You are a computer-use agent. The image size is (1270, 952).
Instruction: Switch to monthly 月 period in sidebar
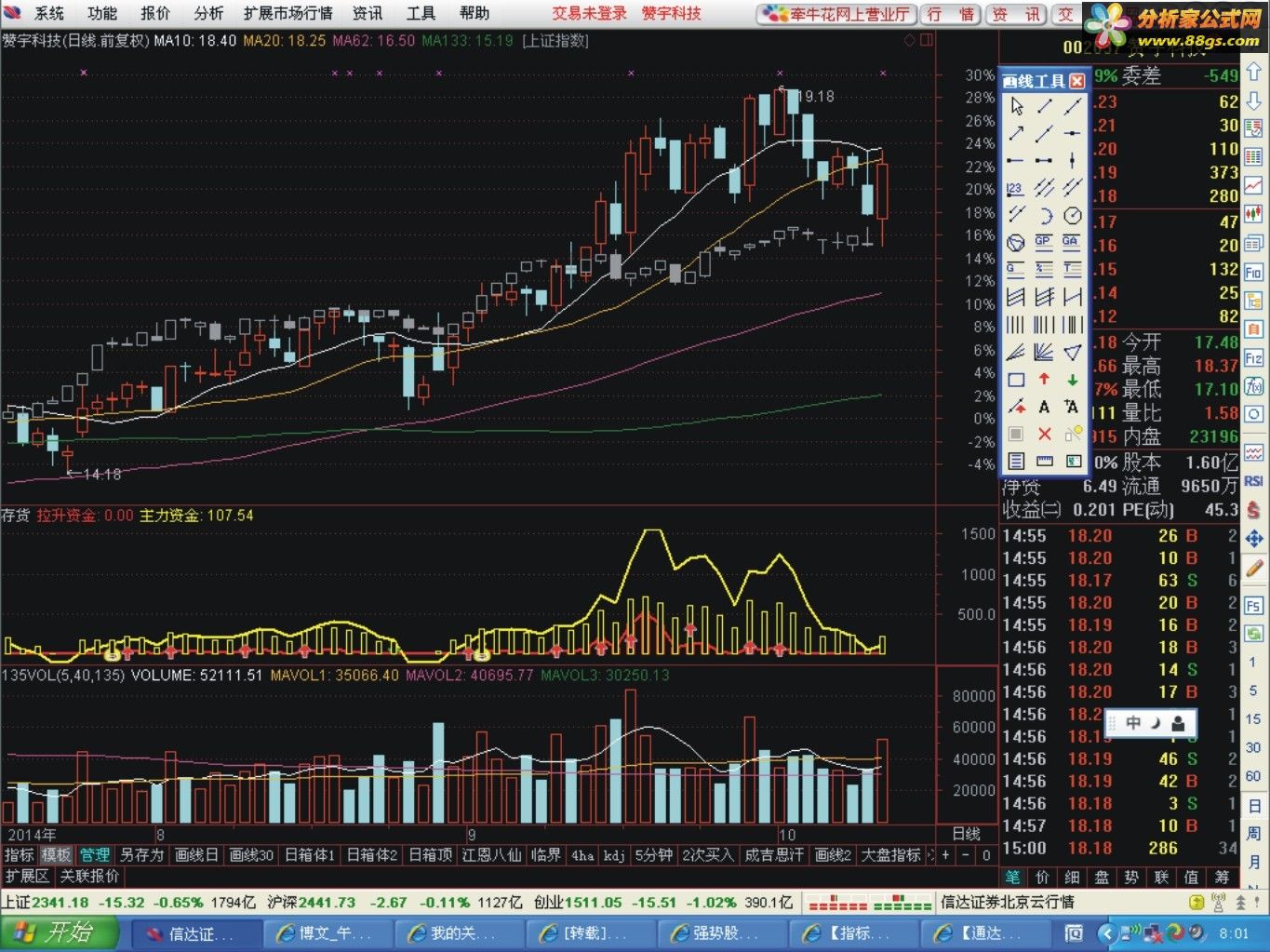pos(1253,862)
